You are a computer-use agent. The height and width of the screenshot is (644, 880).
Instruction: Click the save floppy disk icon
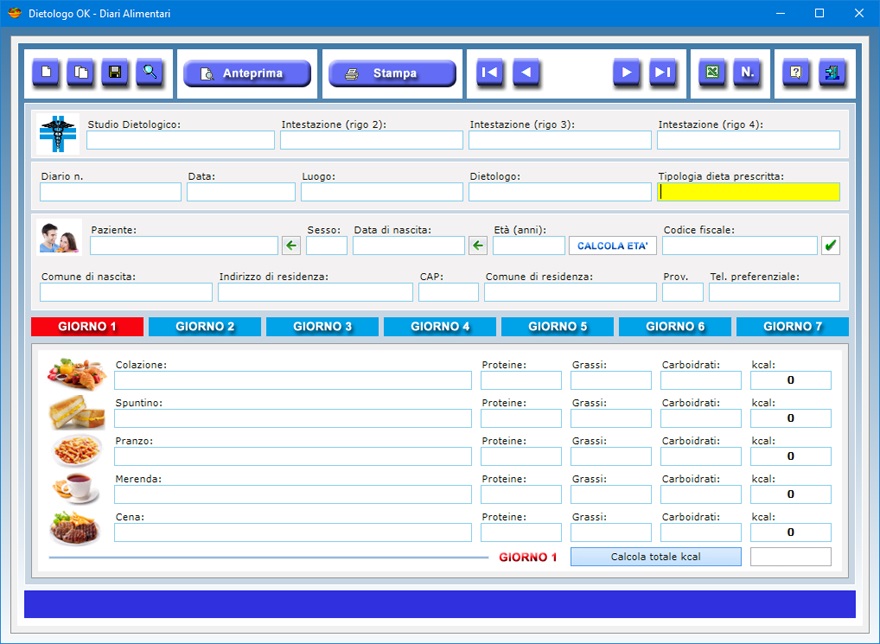115,72
